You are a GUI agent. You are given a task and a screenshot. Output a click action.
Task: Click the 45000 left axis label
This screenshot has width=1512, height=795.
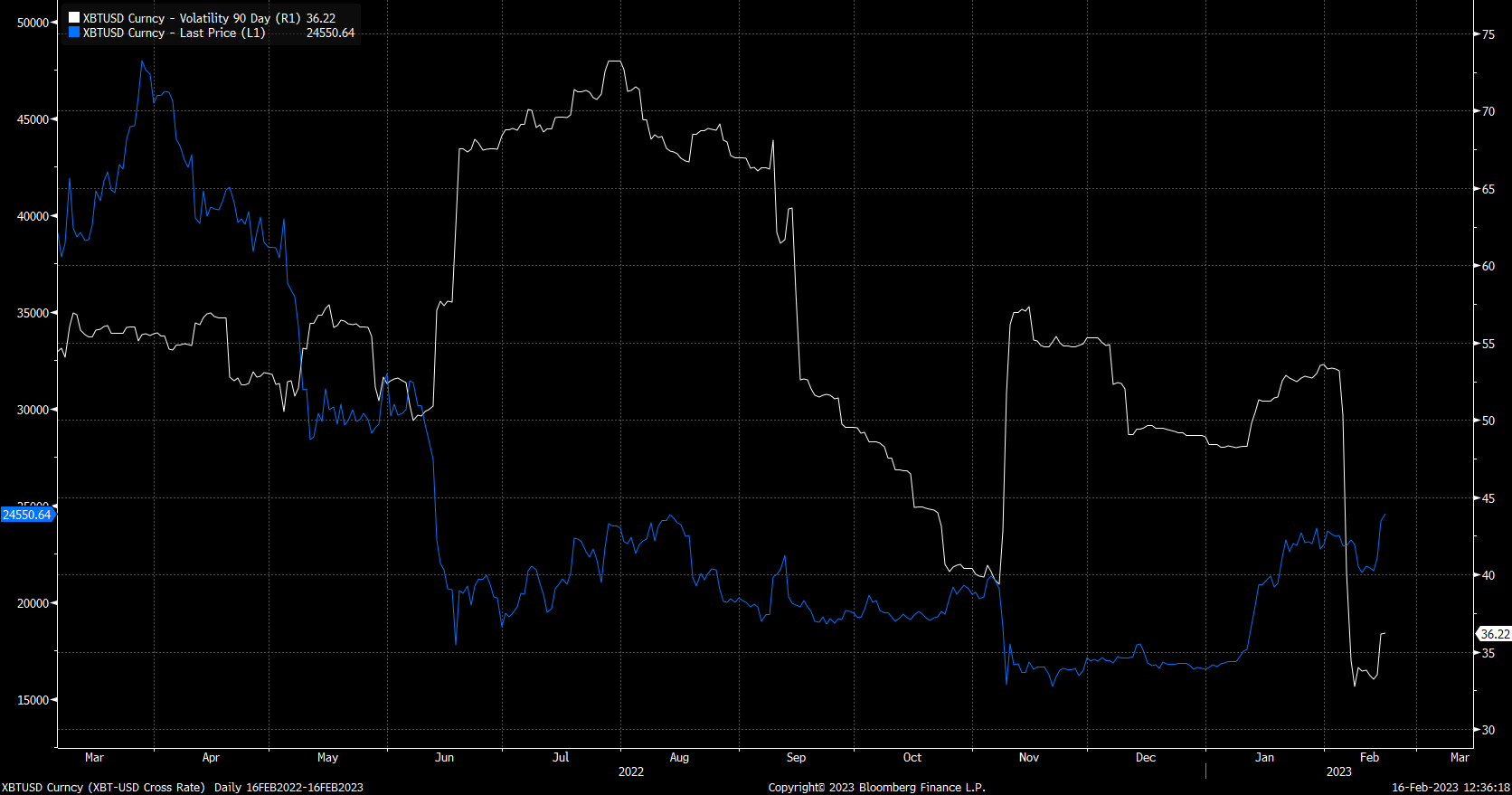(33, 119)
